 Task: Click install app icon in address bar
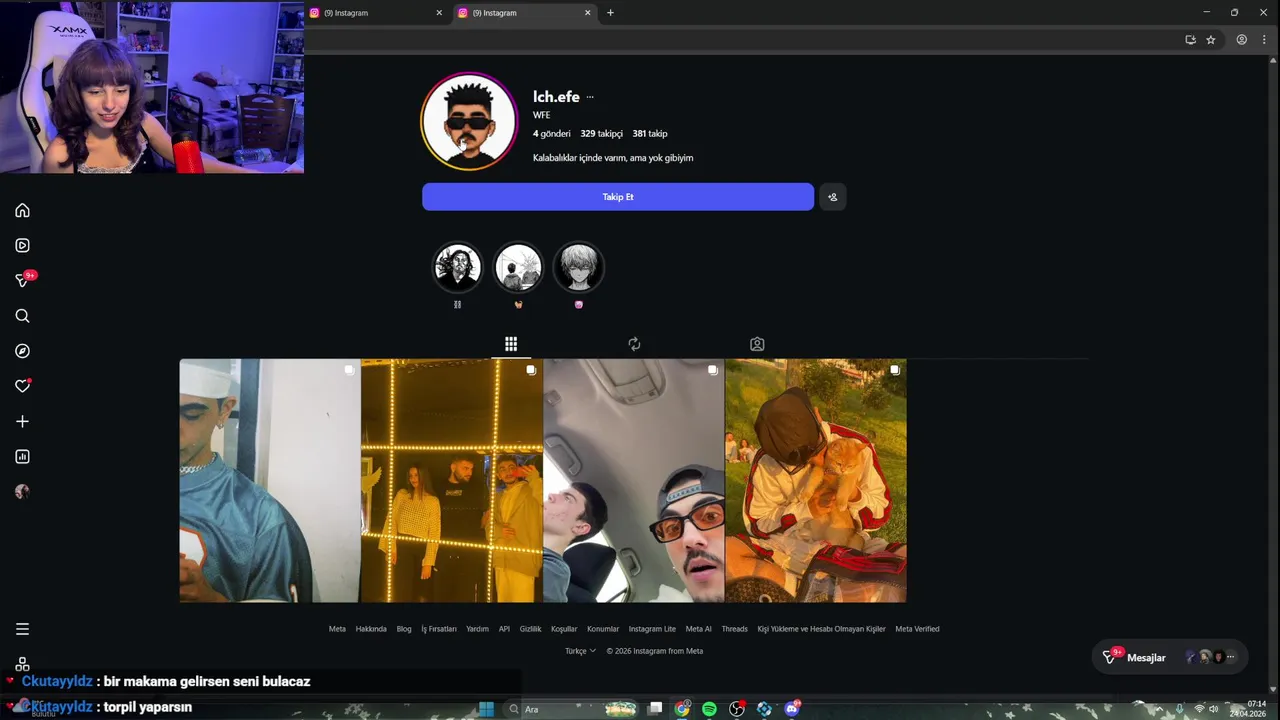tap(1190, 40)
